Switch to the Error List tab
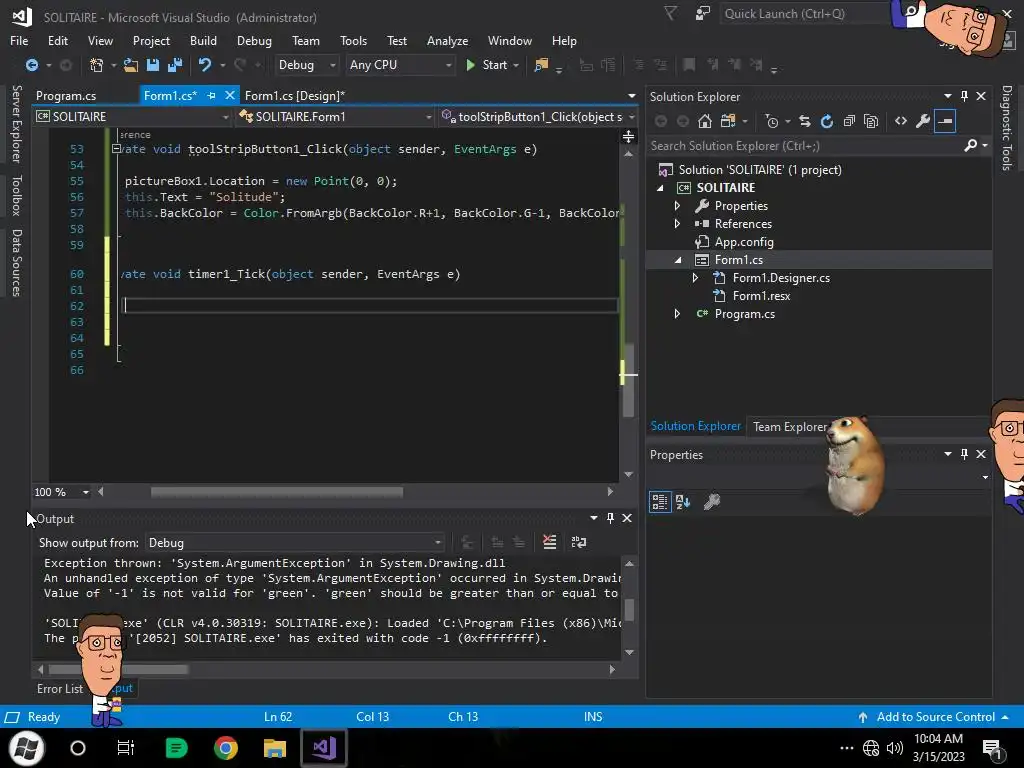 click(x=59, y=688)
